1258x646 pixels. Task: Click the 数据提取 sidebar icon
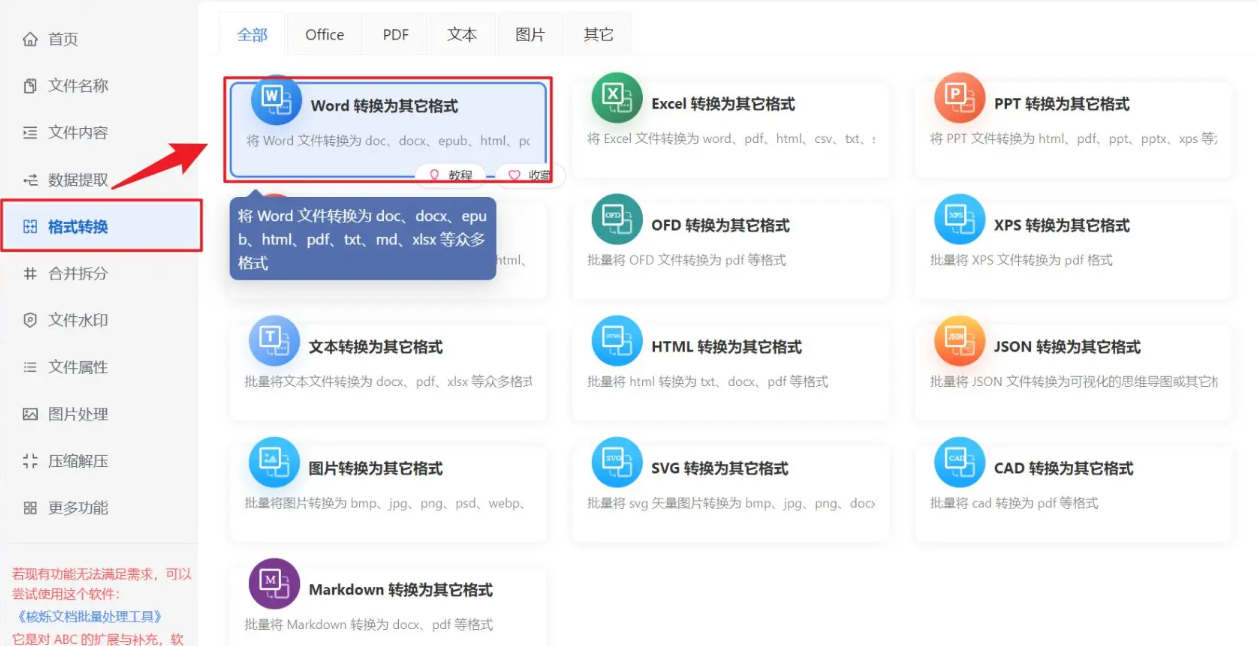click(x=30, y=180)
